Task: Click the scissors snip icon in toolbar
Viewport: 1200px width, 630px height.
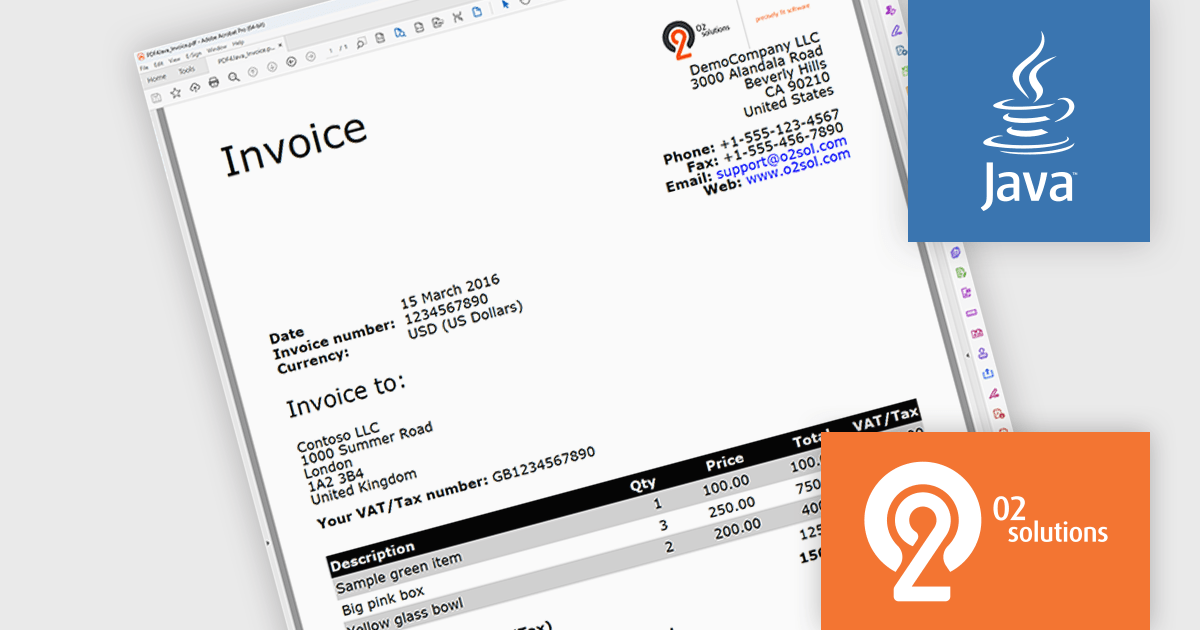Action: [457, 17]
